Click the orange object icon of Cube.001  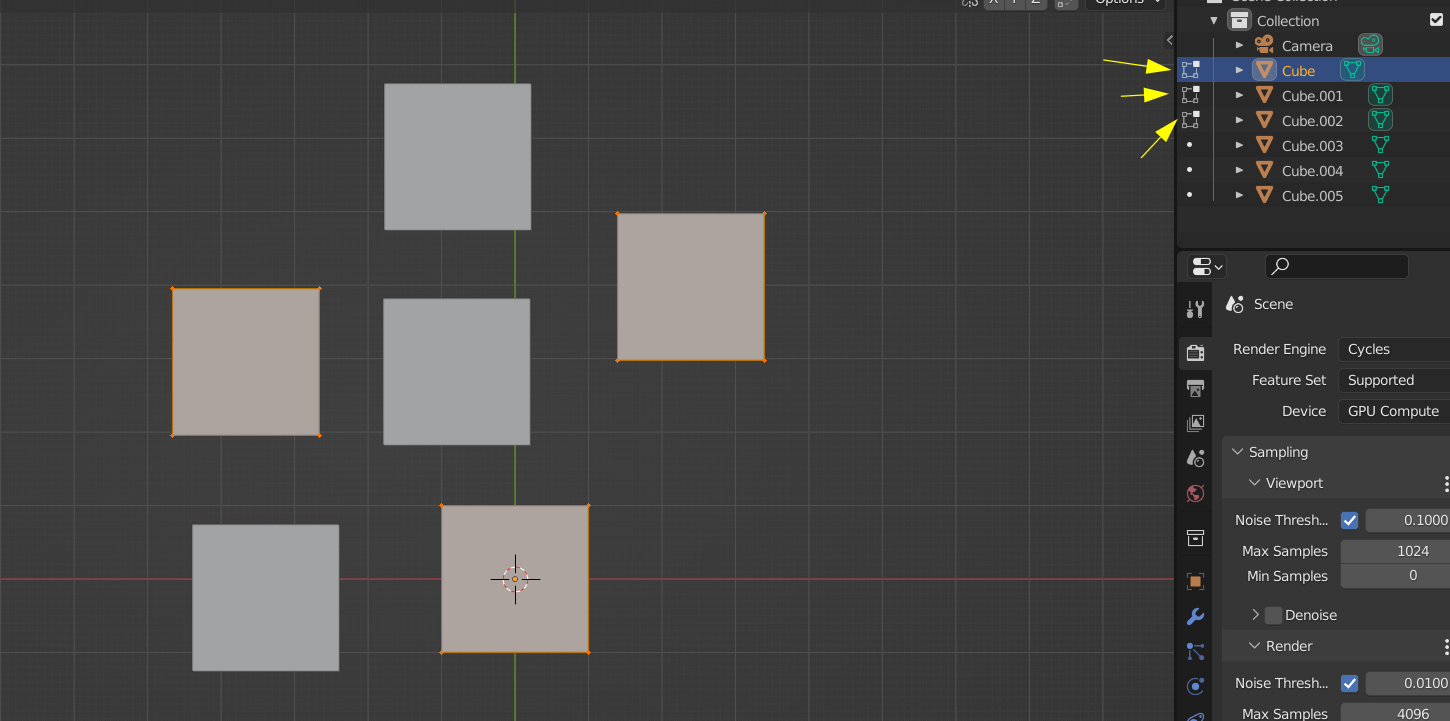click(x=1264, y=95)
